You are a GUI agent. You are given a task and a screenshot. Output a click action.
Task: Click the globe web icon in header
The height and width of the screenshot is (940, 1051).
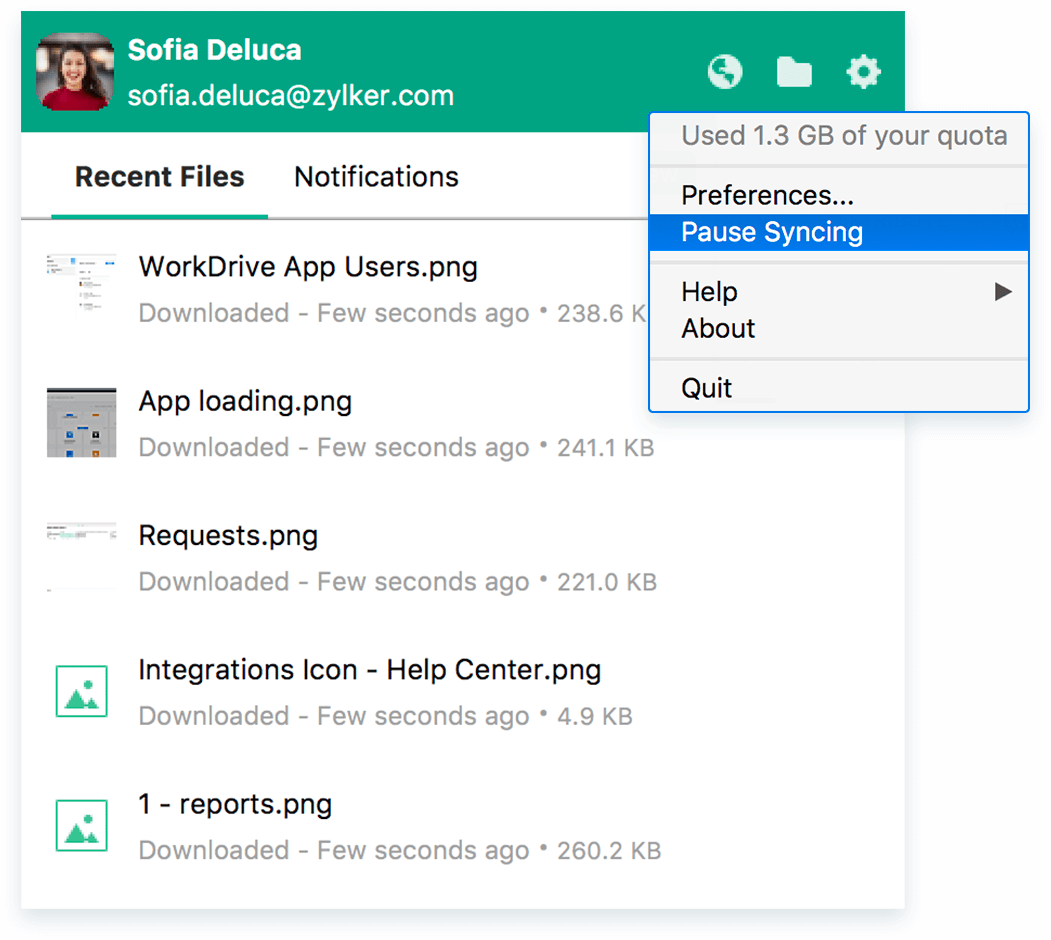tap(725, 72)
